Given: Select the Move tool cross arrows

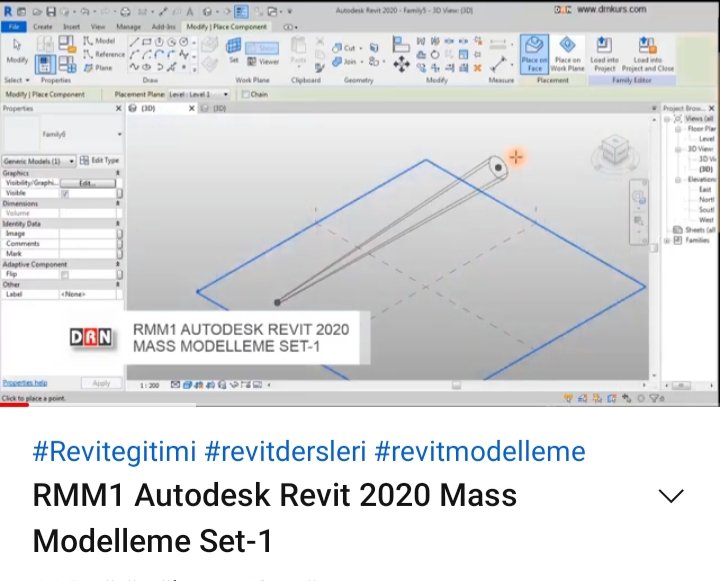Looking at the screenshot, I should (401, 64).
